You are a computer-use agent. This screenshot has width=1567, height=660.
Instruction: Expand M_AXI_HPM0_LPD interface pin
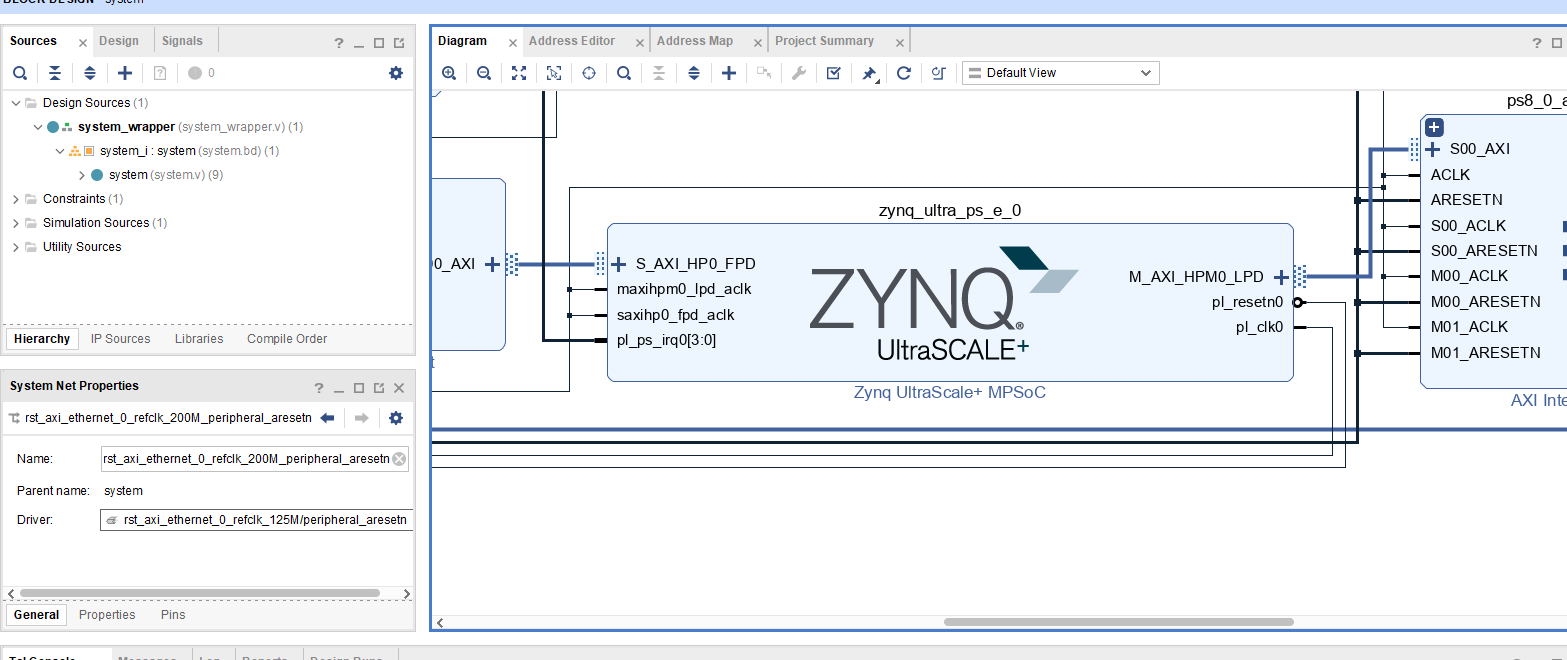(1281, 277)
